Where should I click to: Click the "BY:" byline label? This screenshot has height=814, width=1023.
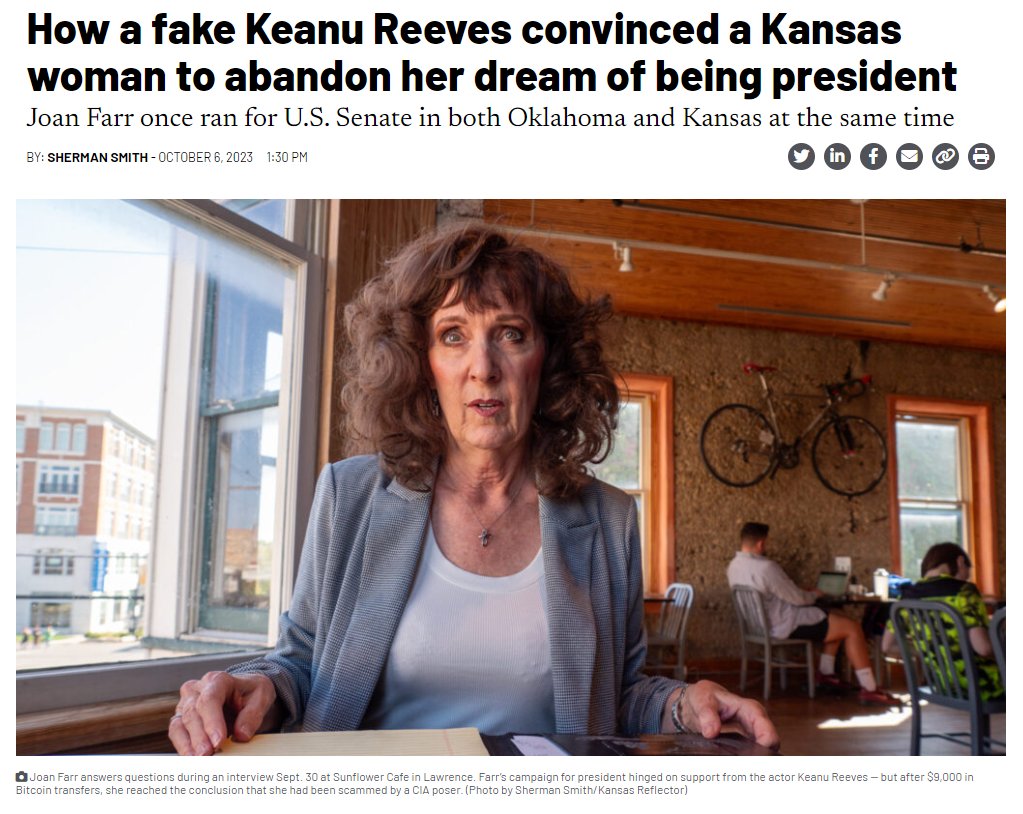click(x=35, y=157)
